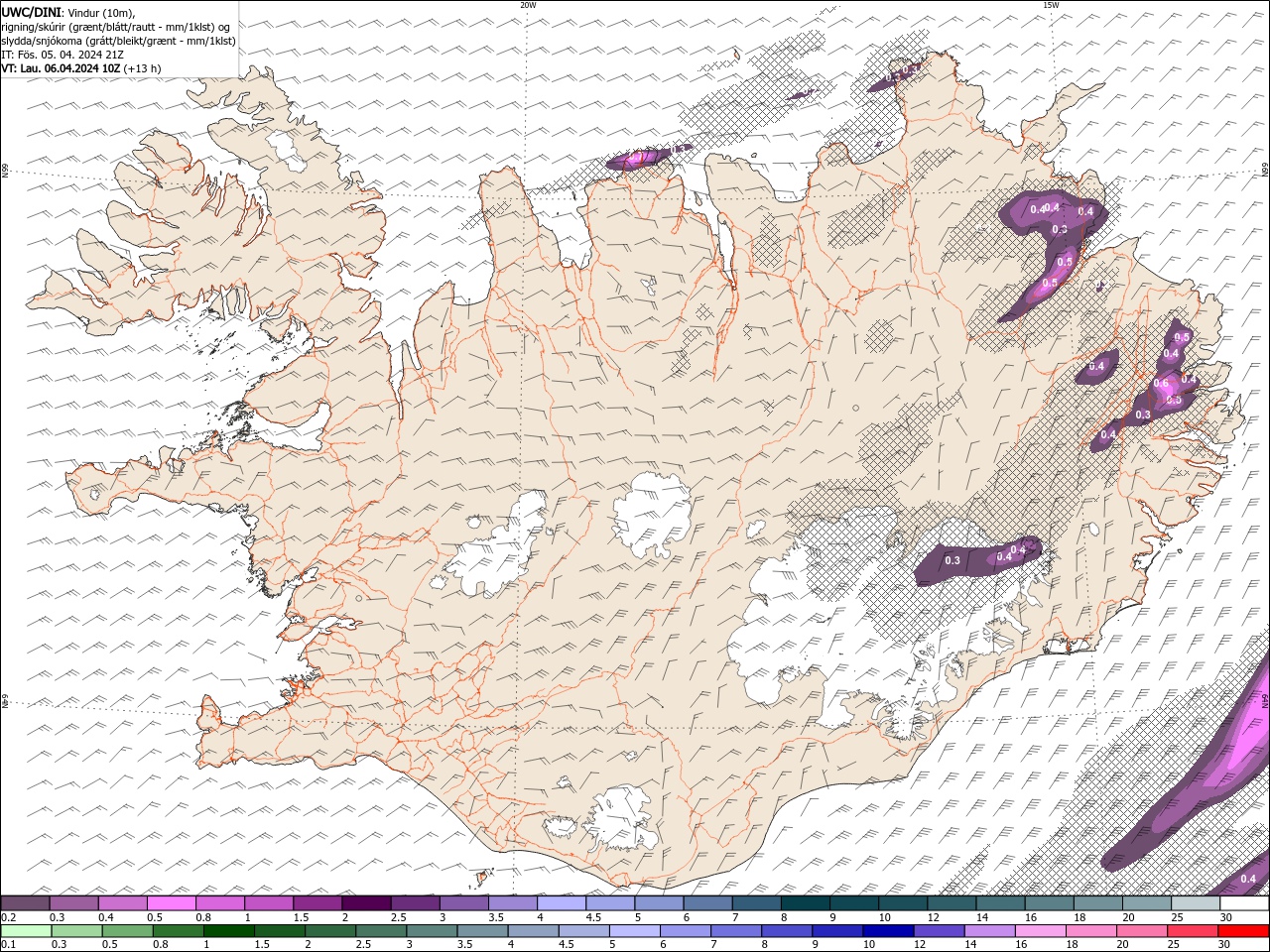The image size is (1270, 952).
Task: Click the lilac lower swatch between 14 and 16
Action: coord(989,931)
